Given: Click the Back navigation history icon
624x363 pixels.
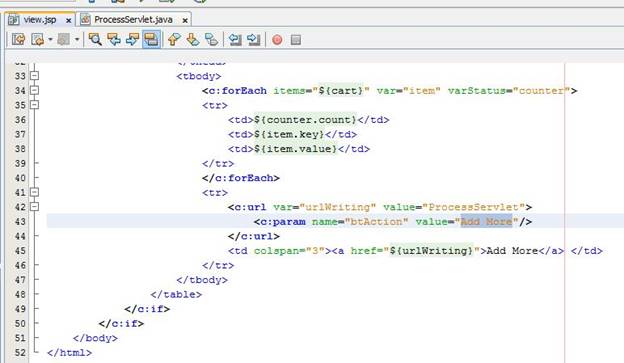Looking at the screenshot, I should (38, 39).
